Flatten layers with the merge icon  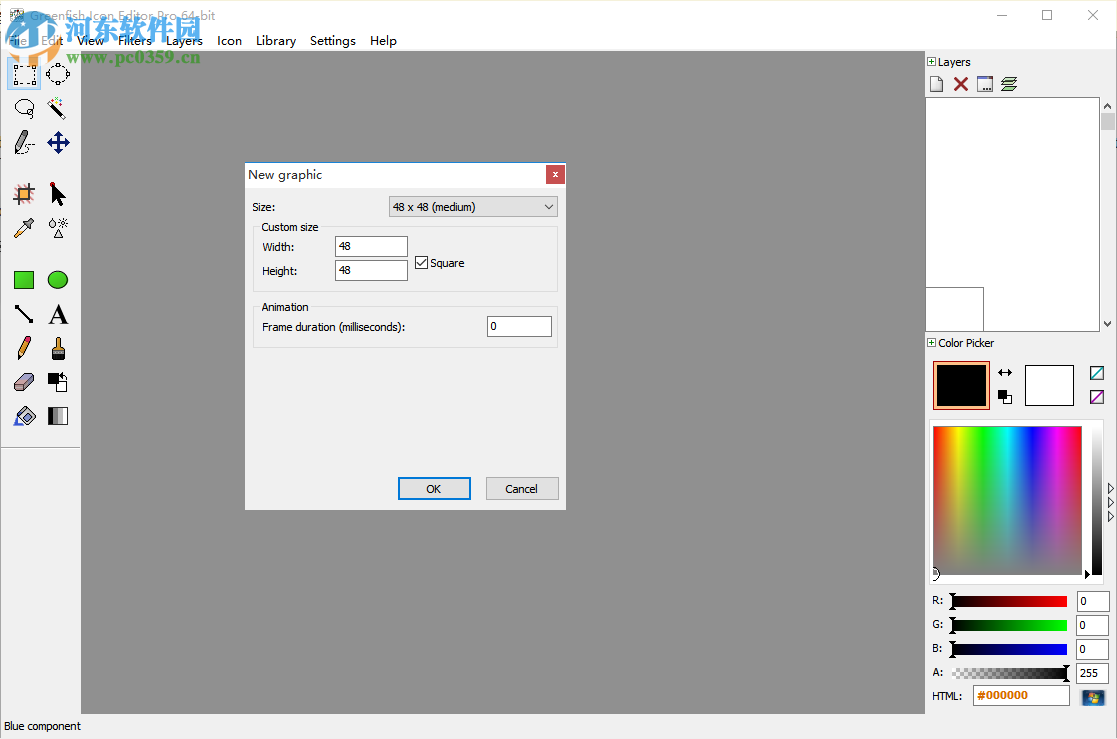(1009, 83)
